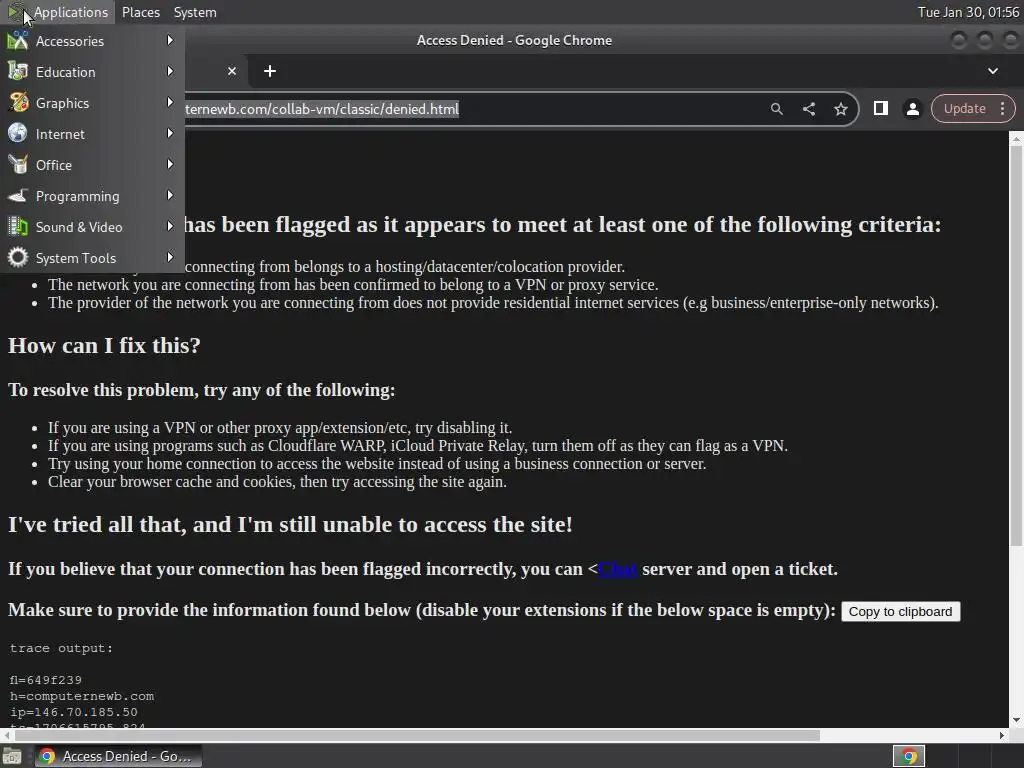Click the Accessories scissors icon

18,40
